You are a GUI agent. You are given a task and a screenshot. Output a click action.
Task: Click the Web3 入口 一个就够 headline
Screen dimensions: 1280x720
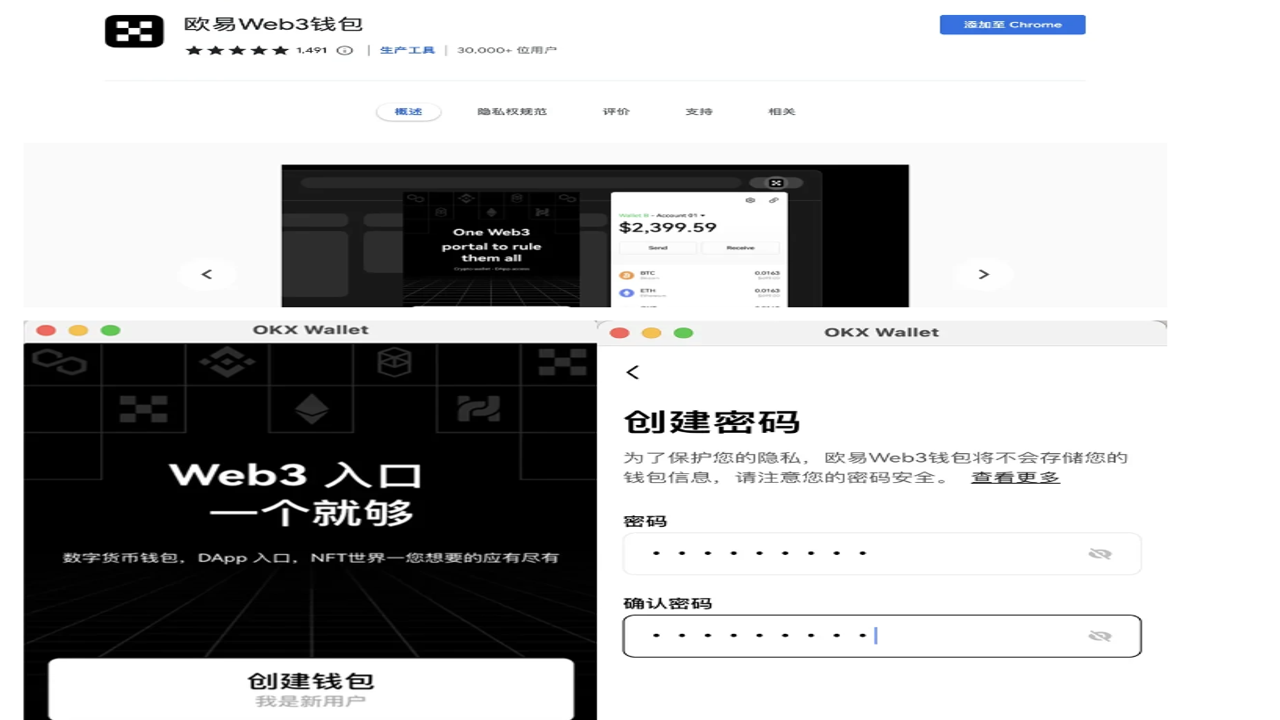pyautogui.click(x=296, y=494)
